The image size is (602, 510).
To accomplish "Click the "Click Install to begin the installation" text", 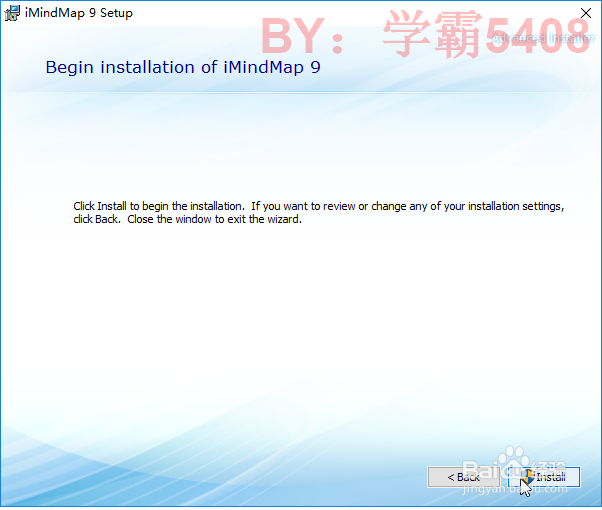I will [159, 206].
